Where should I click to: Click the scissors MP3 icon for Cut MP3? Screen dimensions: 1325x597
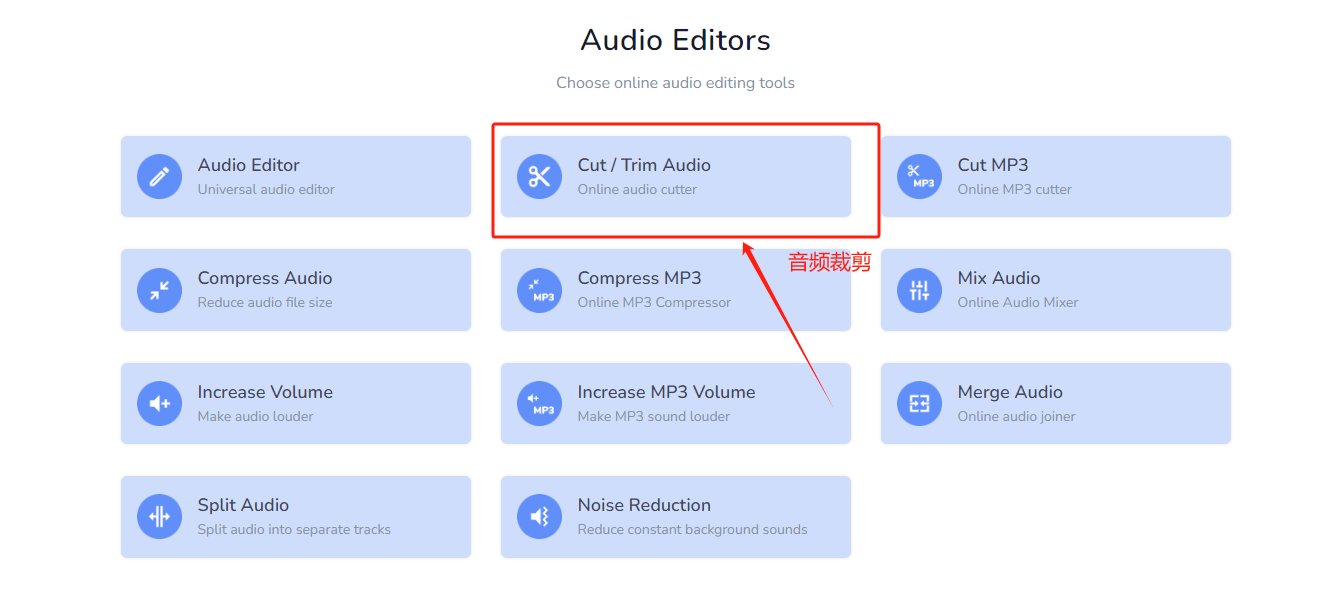[919, 177]
